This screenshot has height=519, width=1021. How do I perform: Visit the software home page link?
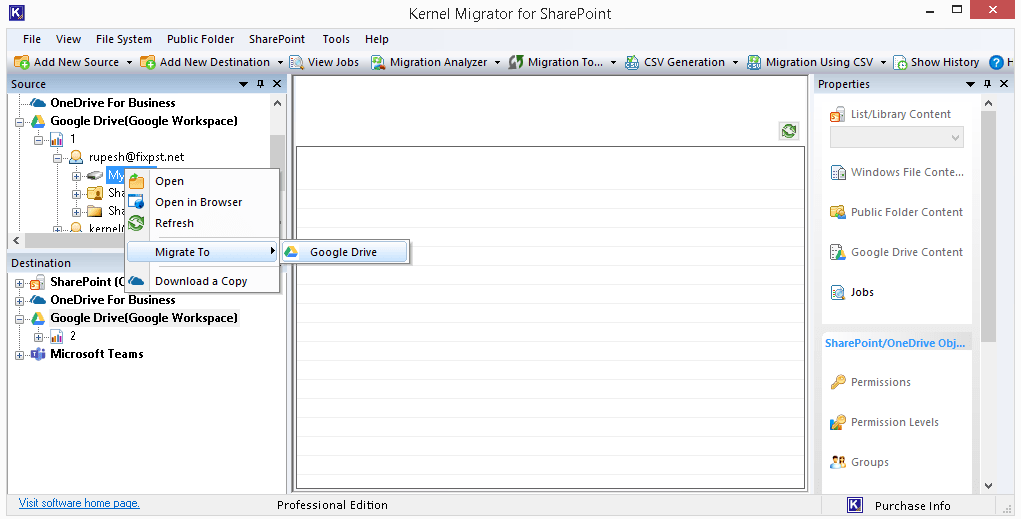(x=79, y=503)
